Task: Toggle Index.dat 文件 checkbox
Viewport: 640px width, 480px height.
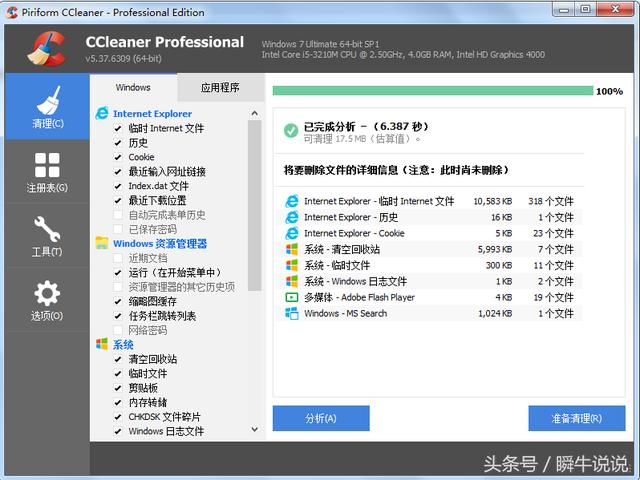Action: pyautogui.click(x=118, y=186)
